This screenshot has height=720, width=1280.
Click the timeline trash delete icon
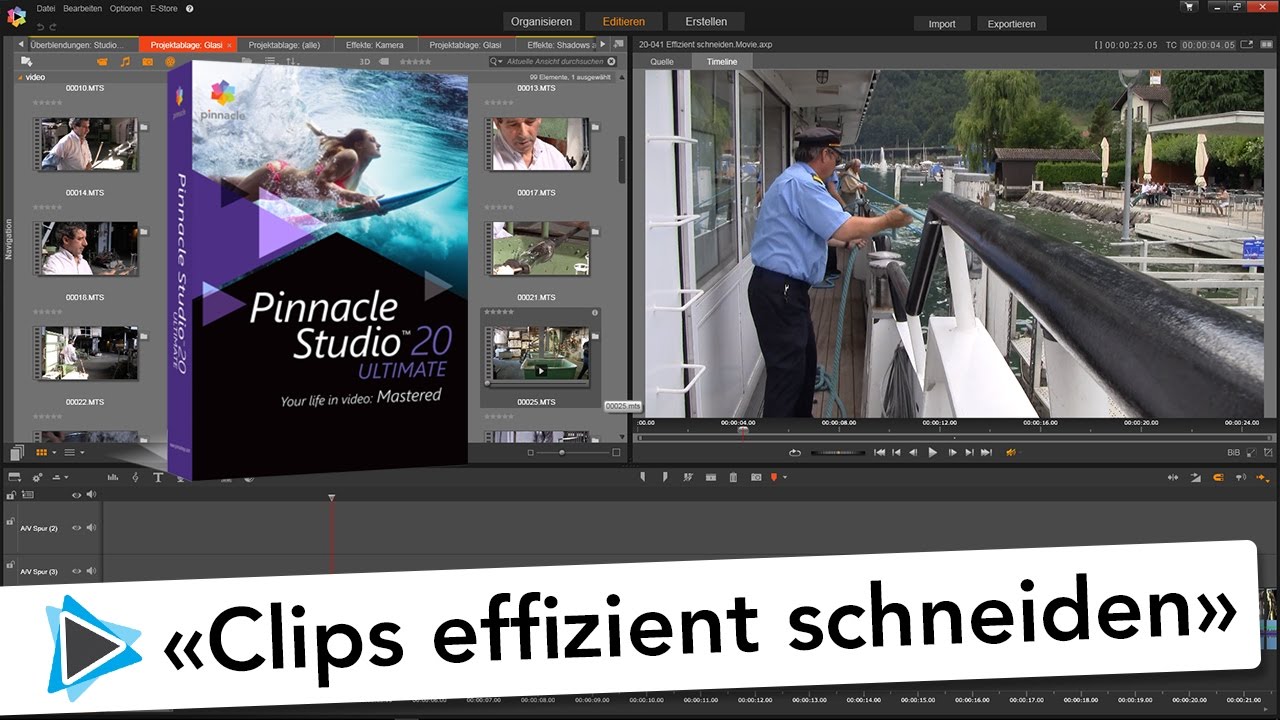(x=733, y=478)
